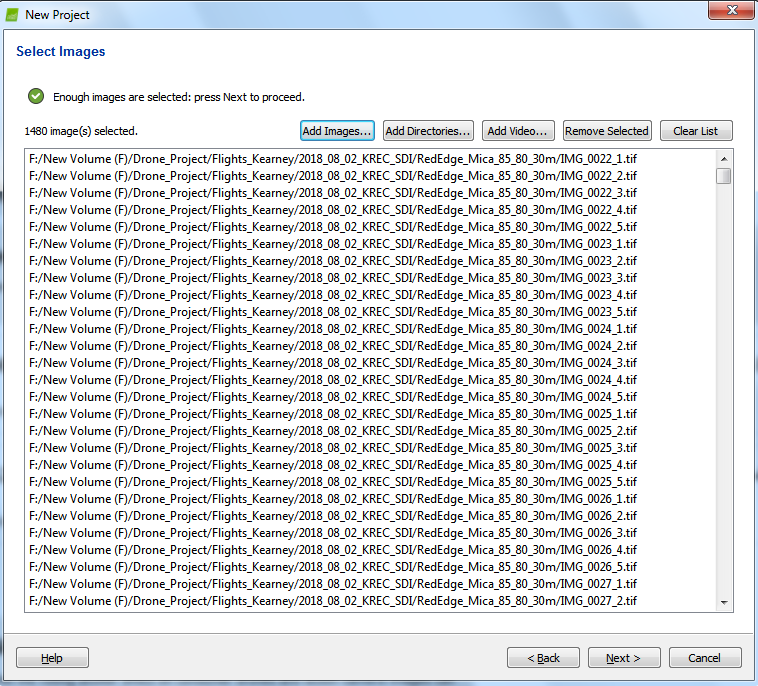Click the 'Enough images are selected' message
The height and width of the screenshot is (686, 758).
[179, 97]
